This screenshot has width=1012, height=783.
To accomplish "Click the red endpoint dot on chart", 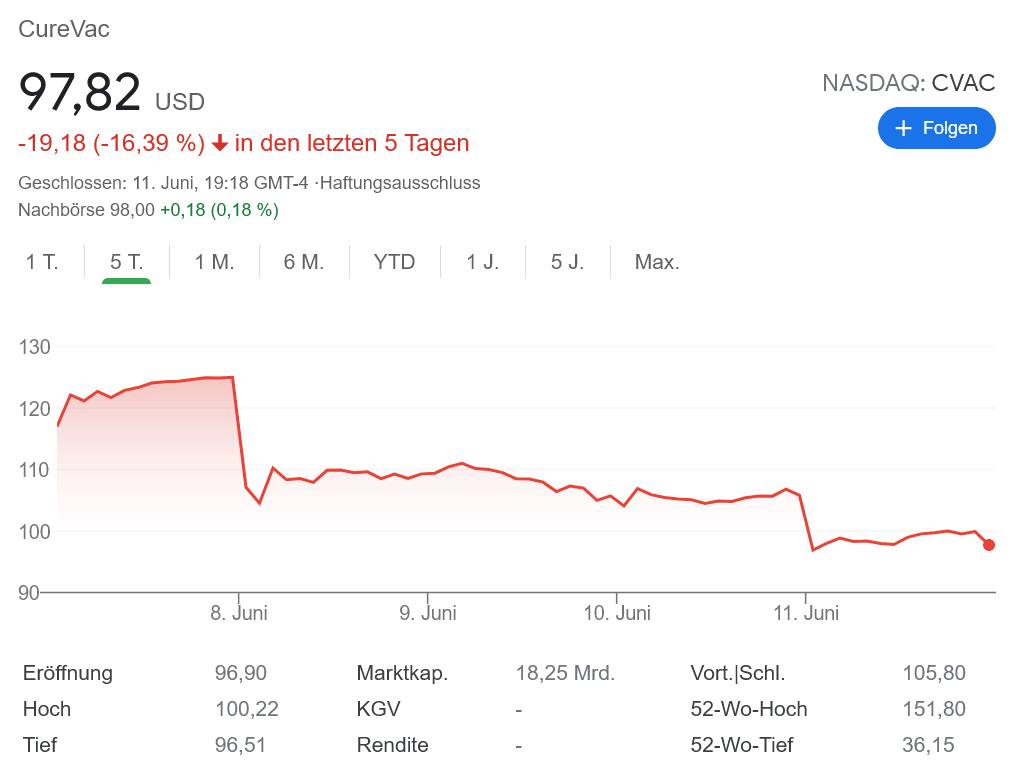I will pyautogui.click(x=989, y=545).
